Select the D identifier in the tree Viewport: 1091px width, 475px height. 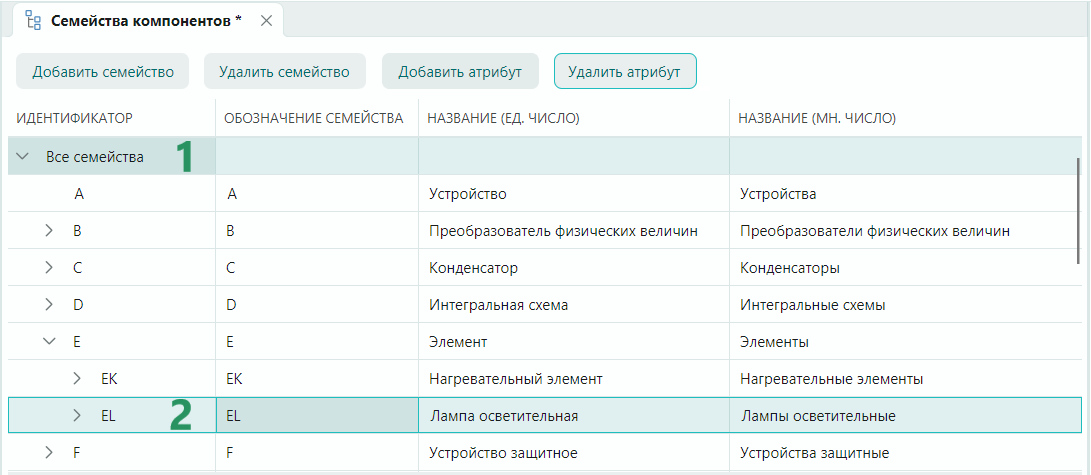coord(77,305)
